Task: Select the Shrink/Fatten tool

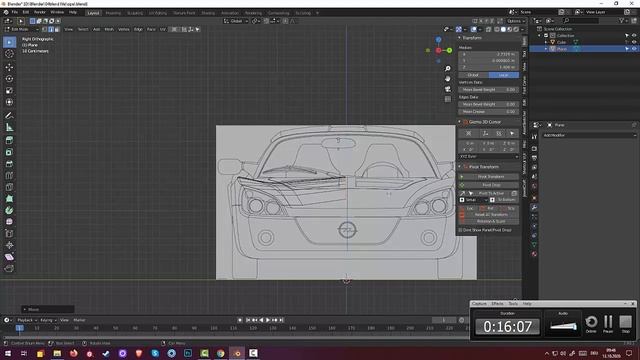Action: pyautogui.click(x=9, y=245)
